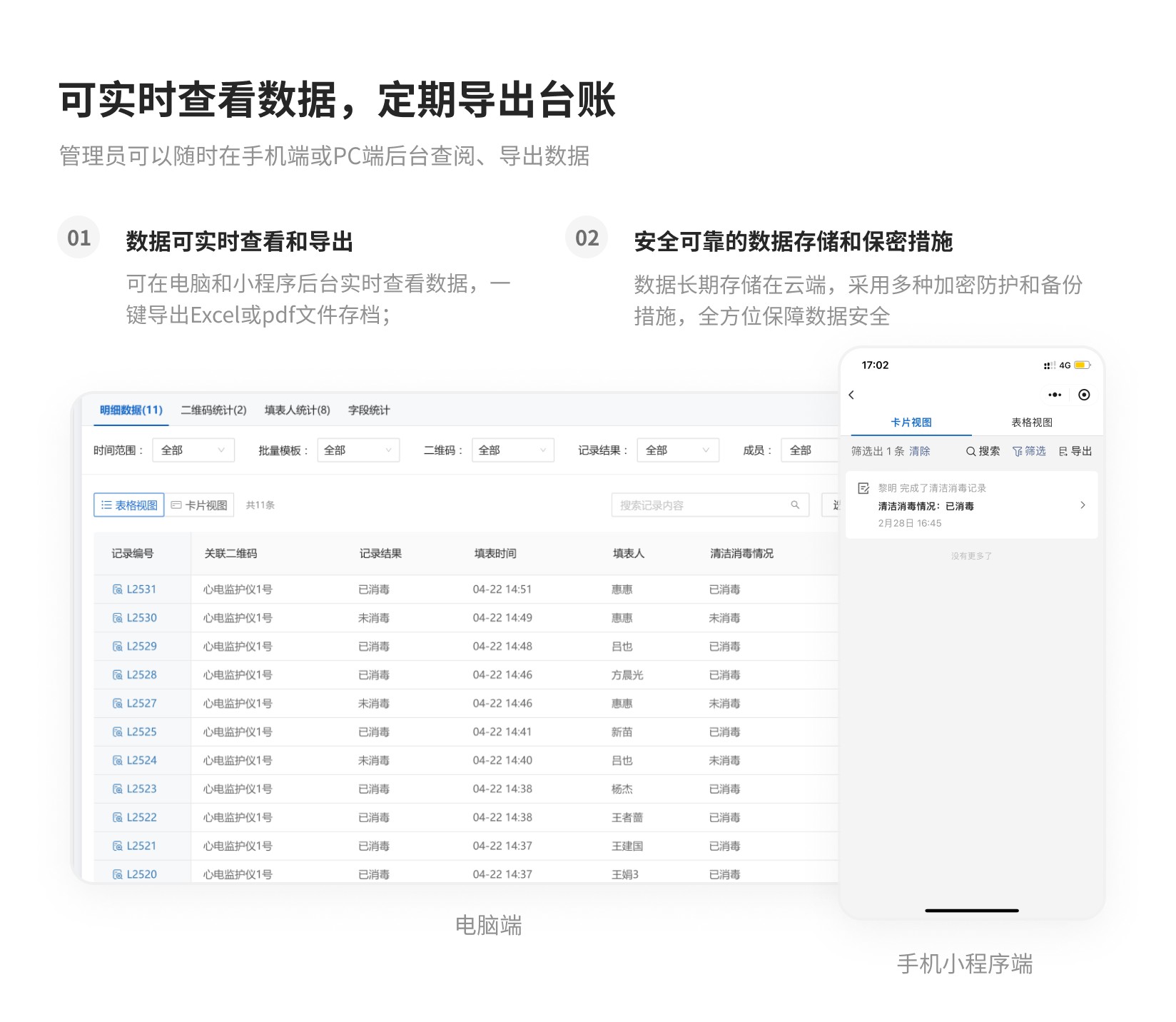This screenshot has height=1022, width=1176.
Task: Expand the 二维码 filter dropdown
Action: tap(513, 450)
